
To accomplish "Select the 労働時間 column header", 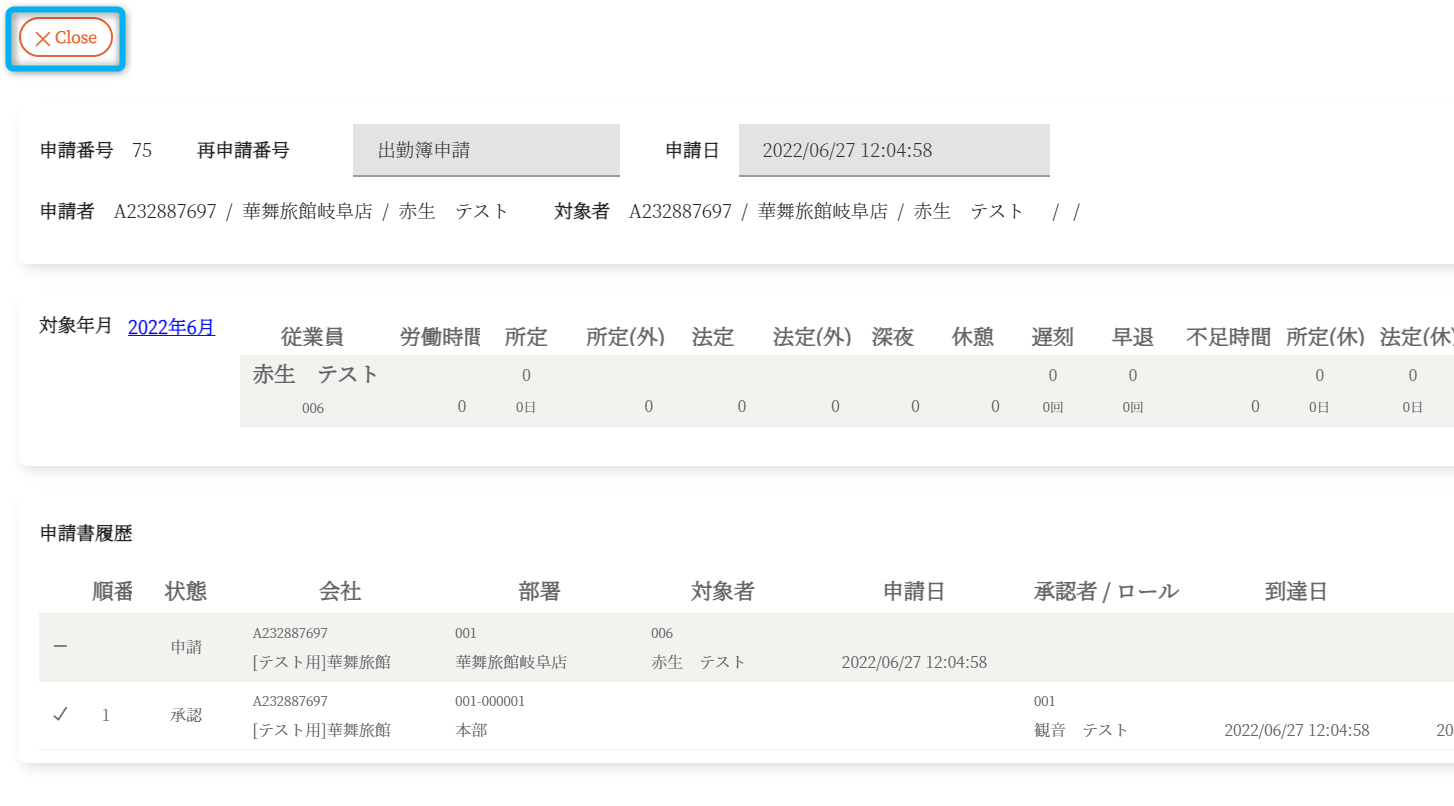I will [440, 337].
